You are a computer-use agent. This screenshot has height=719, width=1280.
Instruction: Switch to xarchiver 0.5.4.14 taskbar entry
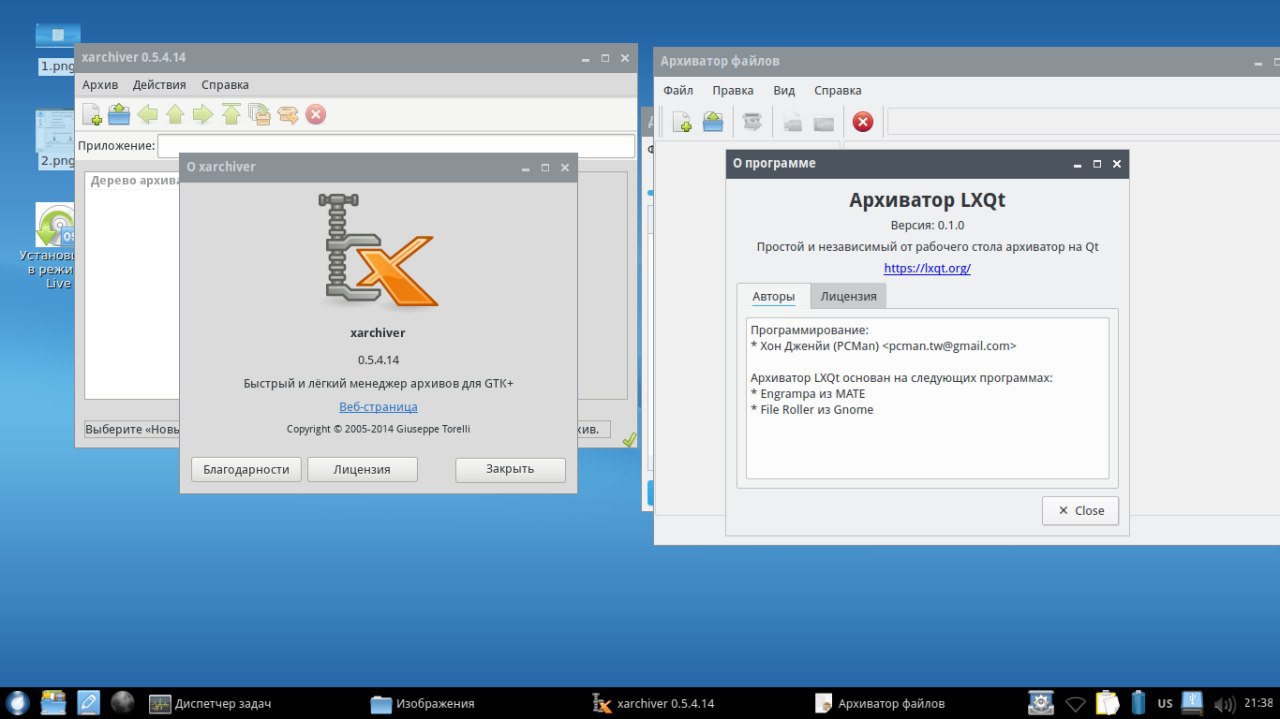coord(654,703)
